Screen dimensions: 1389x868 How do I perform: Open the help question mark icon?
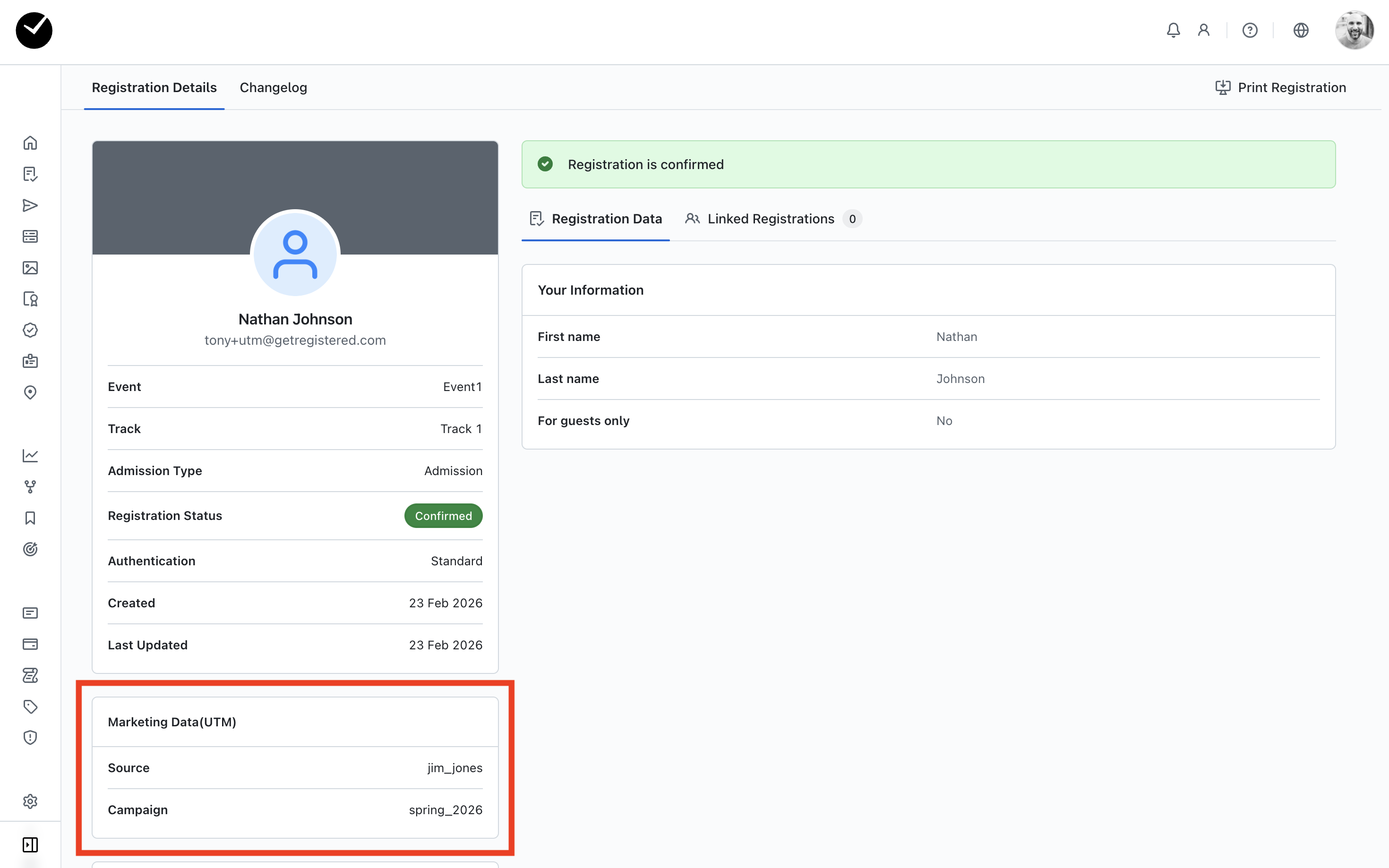click(1250, 30)
